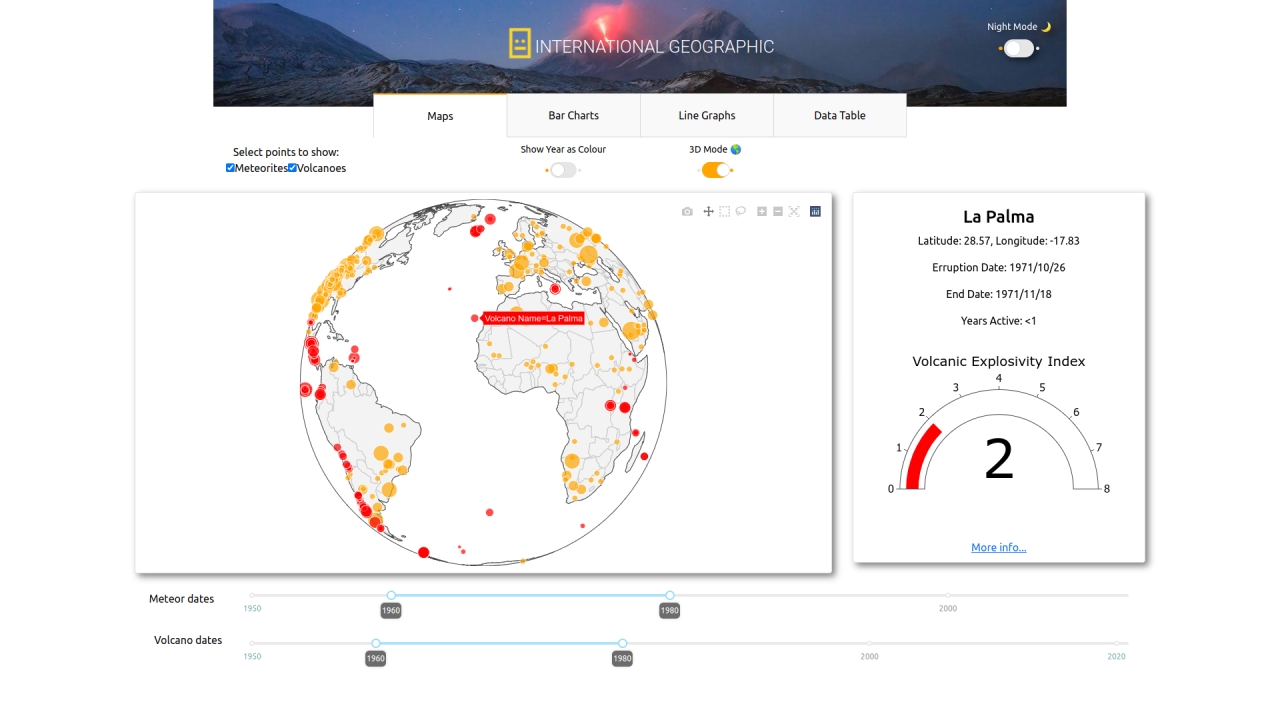Click the 2000 mark on Meteor dates slider

coord(948,596)
